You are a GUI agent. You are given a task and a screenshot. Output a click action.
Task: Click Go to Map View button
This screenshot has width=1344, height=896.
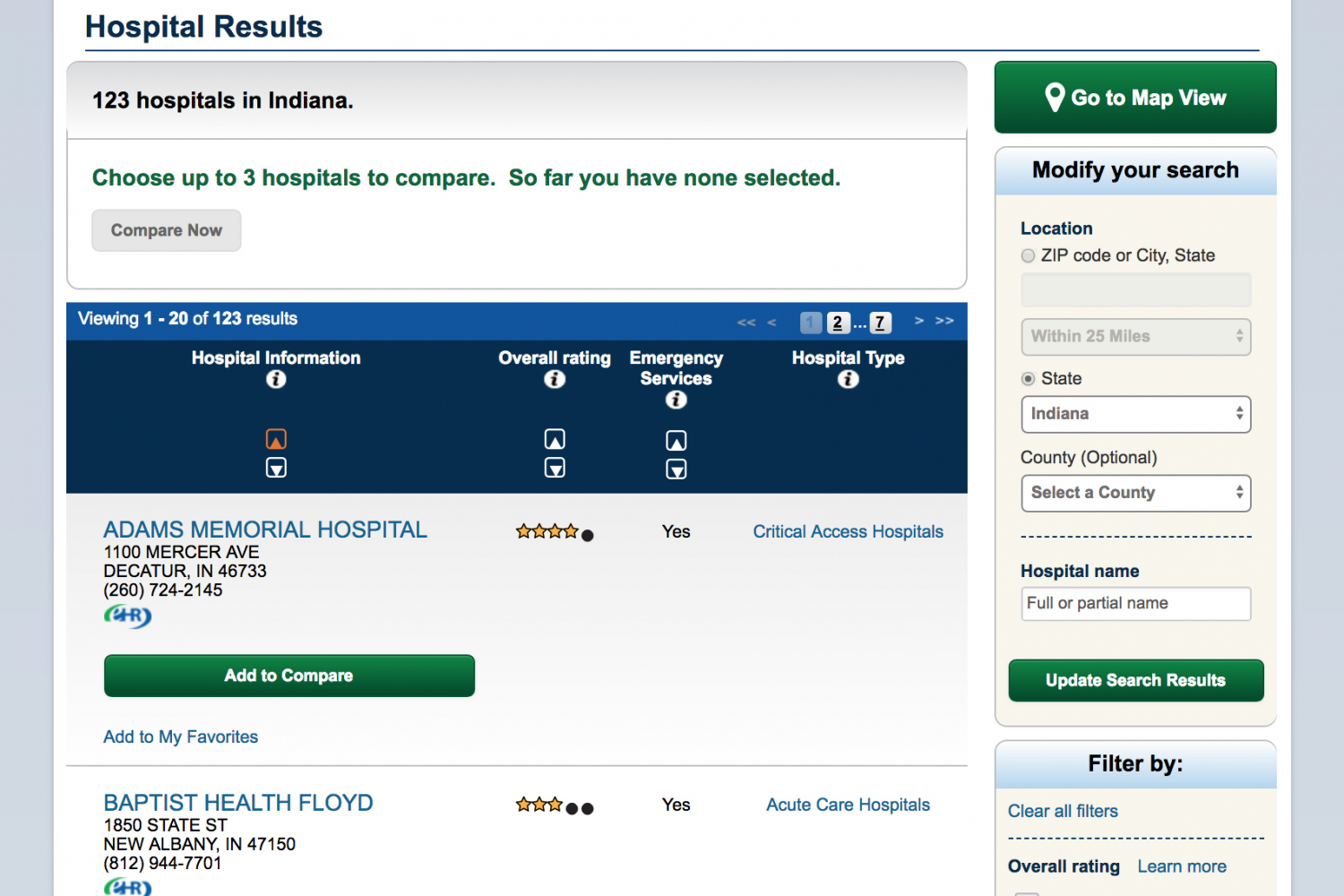1135,98
